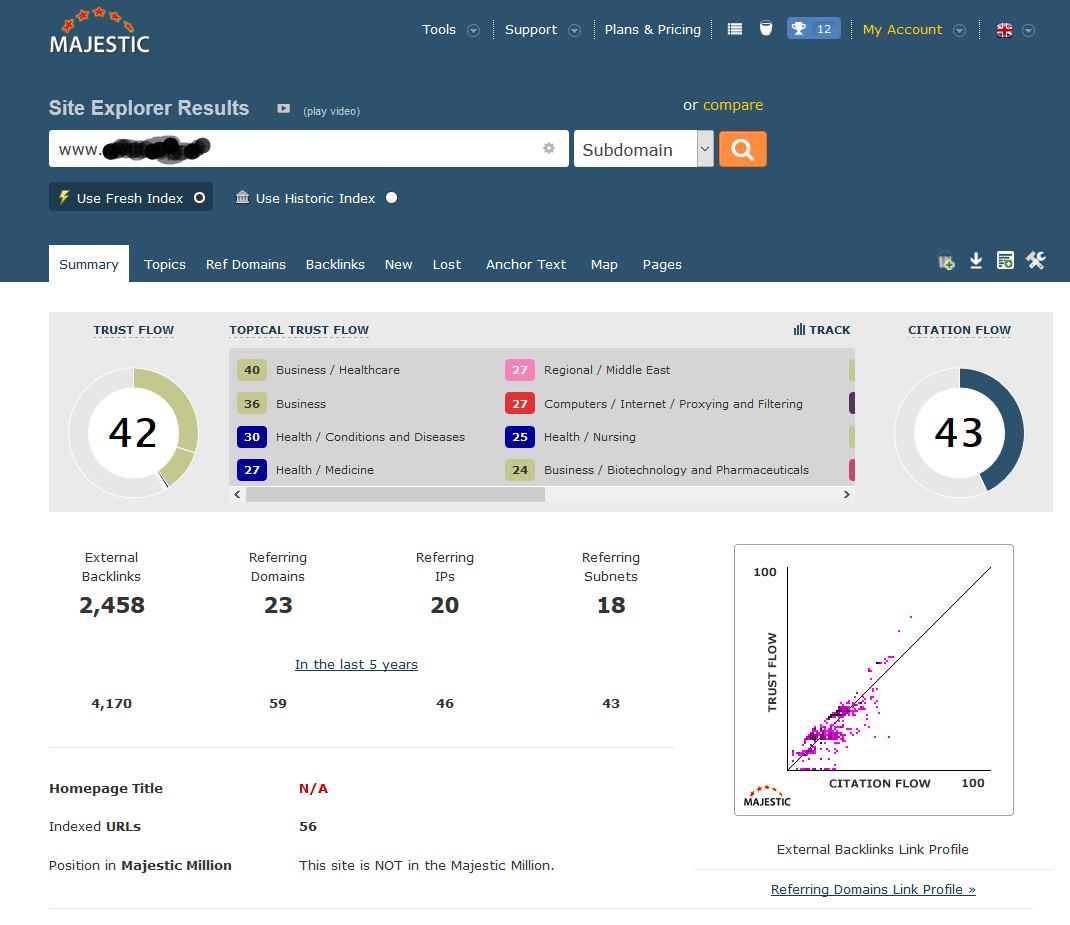
Task: Open the Support menu
Action: [x=531, y=29]
